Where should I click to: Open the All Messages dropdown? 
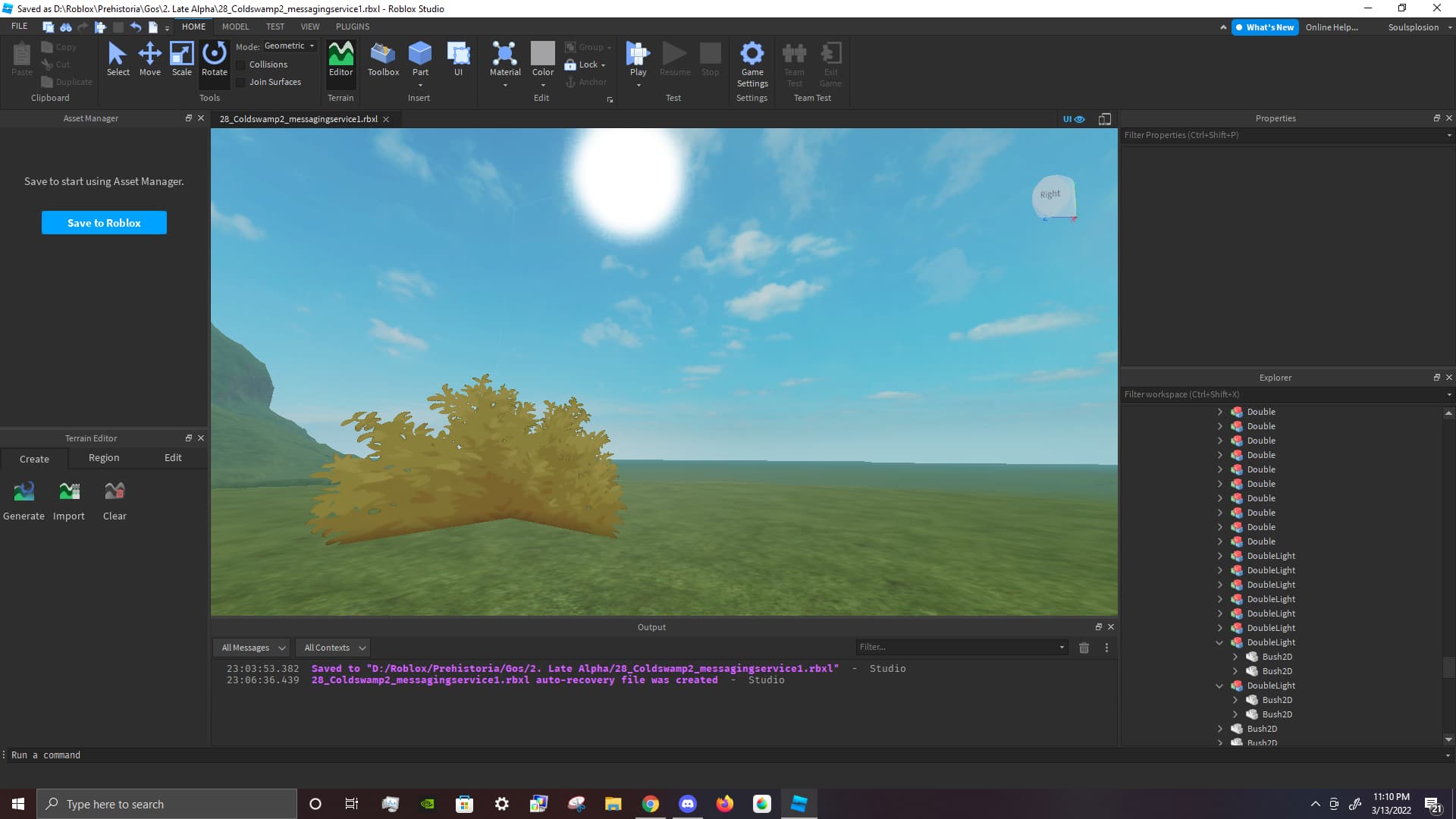click(253, 648)
